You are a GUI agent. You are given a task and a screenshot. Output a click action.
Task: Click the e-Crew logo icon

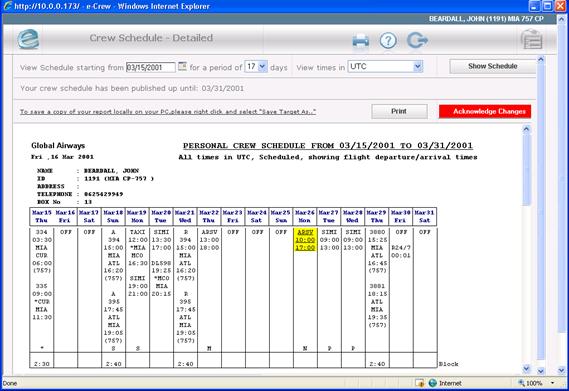pos(28,39)
